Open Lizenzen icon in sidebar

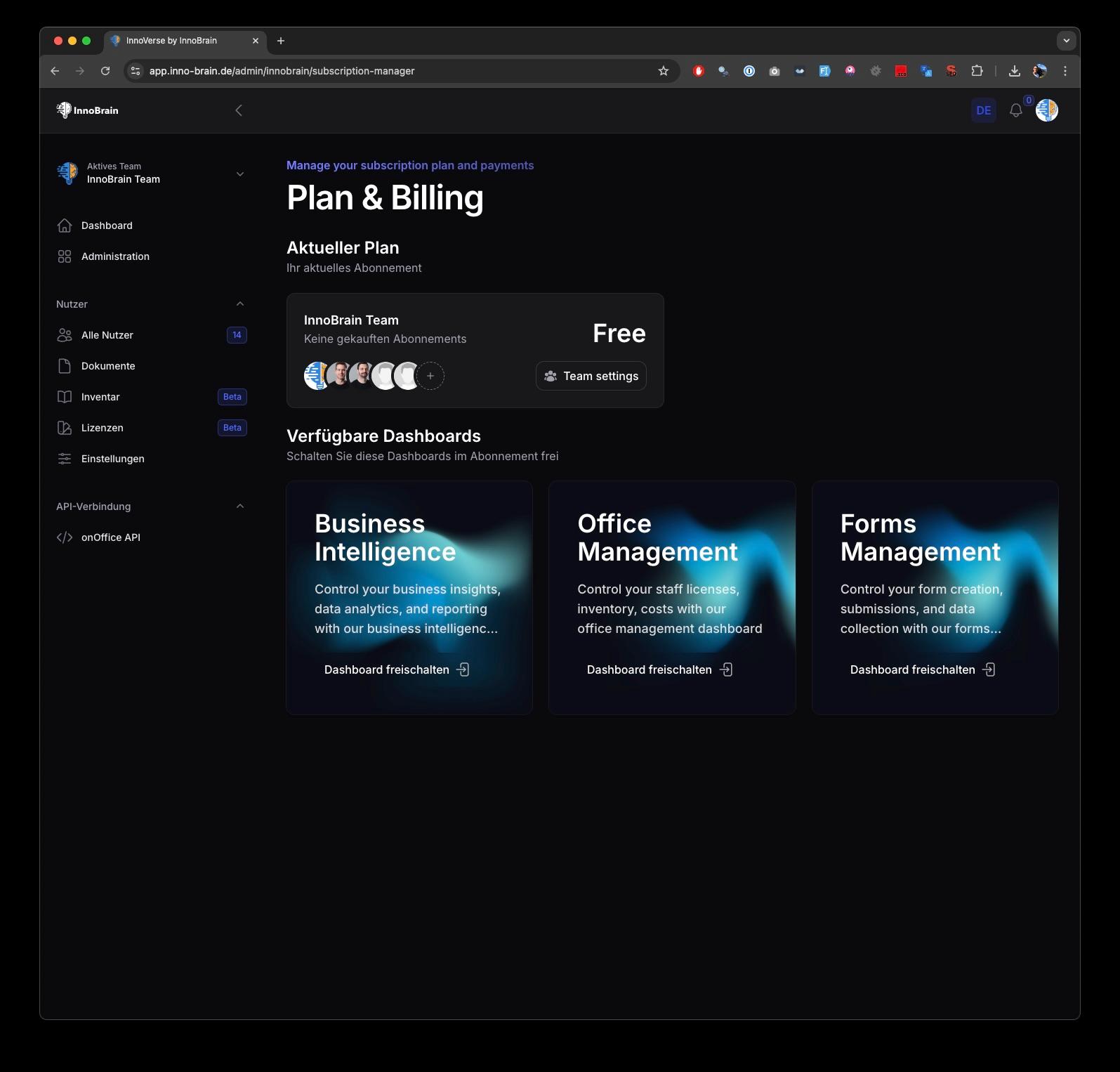pos(65,428)
